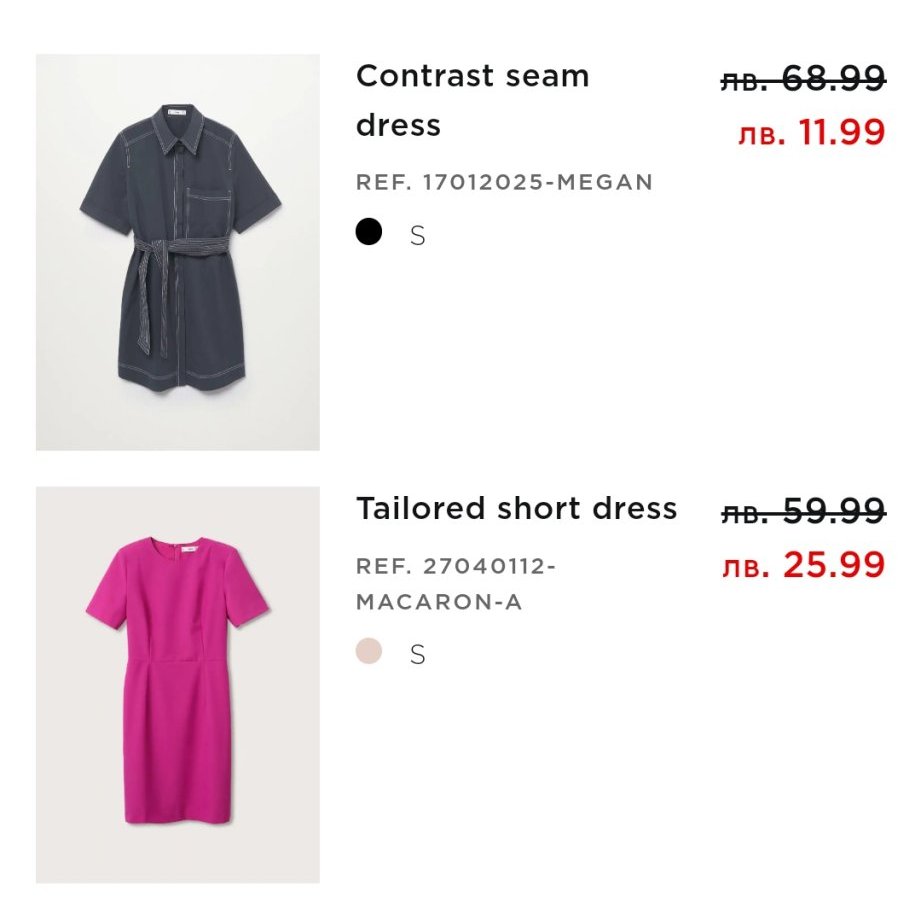Open the Contrast seam dress product image

point(178,252)
